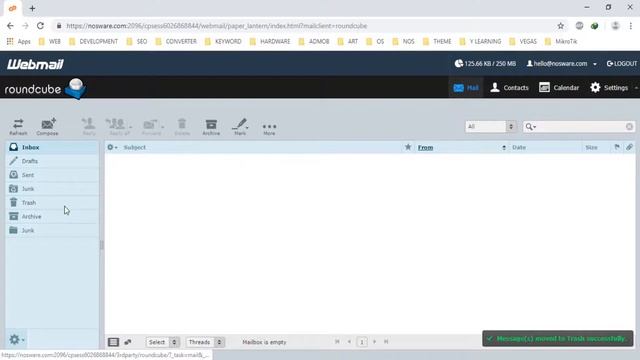Click the star column header icon
Screen dimensions: 640x360
(408, 147)
